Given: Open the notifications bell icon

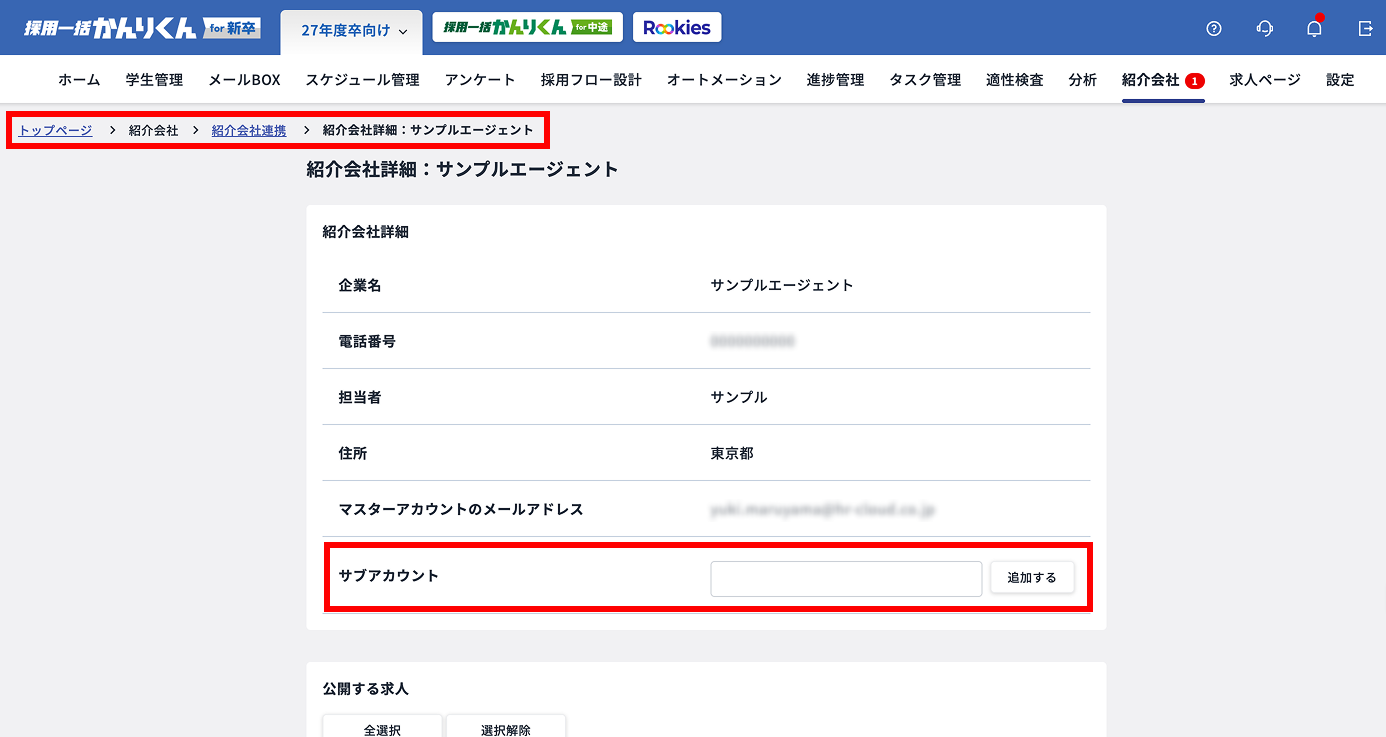Looking at the screenshot, I should click(1314, 29).
